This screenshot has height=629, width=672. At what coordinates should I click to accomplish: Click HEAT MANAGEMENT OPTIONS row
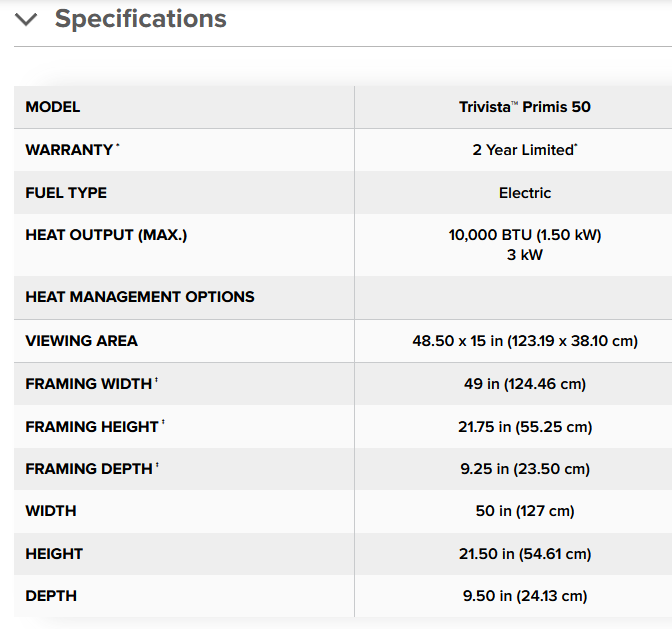(x=343, y=297)
